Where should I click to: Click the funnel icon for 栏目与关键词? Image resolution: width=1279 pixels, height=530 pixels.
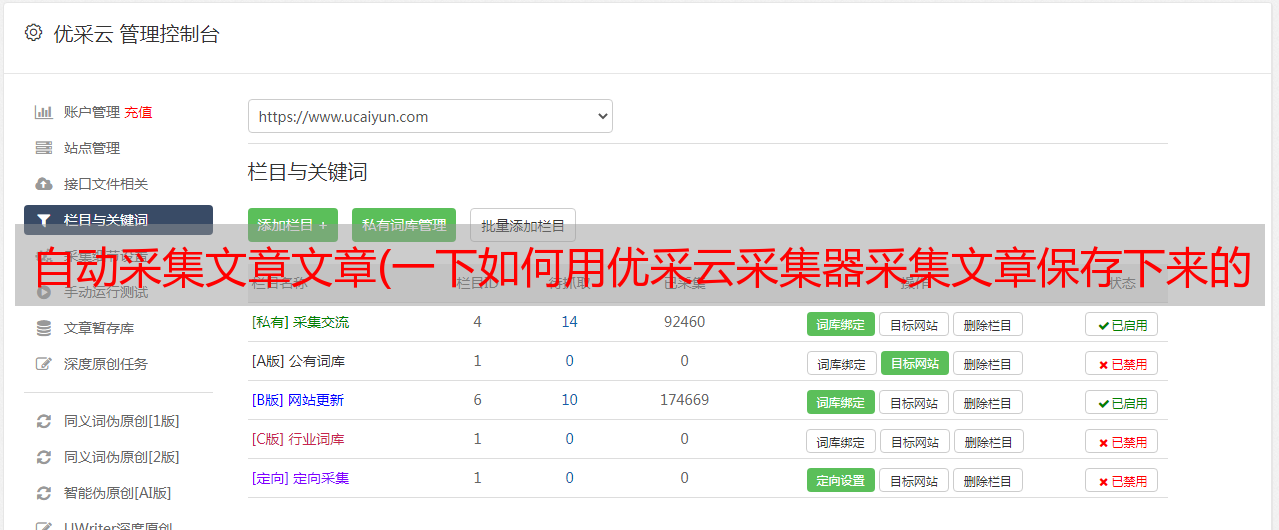pos(43,220)
